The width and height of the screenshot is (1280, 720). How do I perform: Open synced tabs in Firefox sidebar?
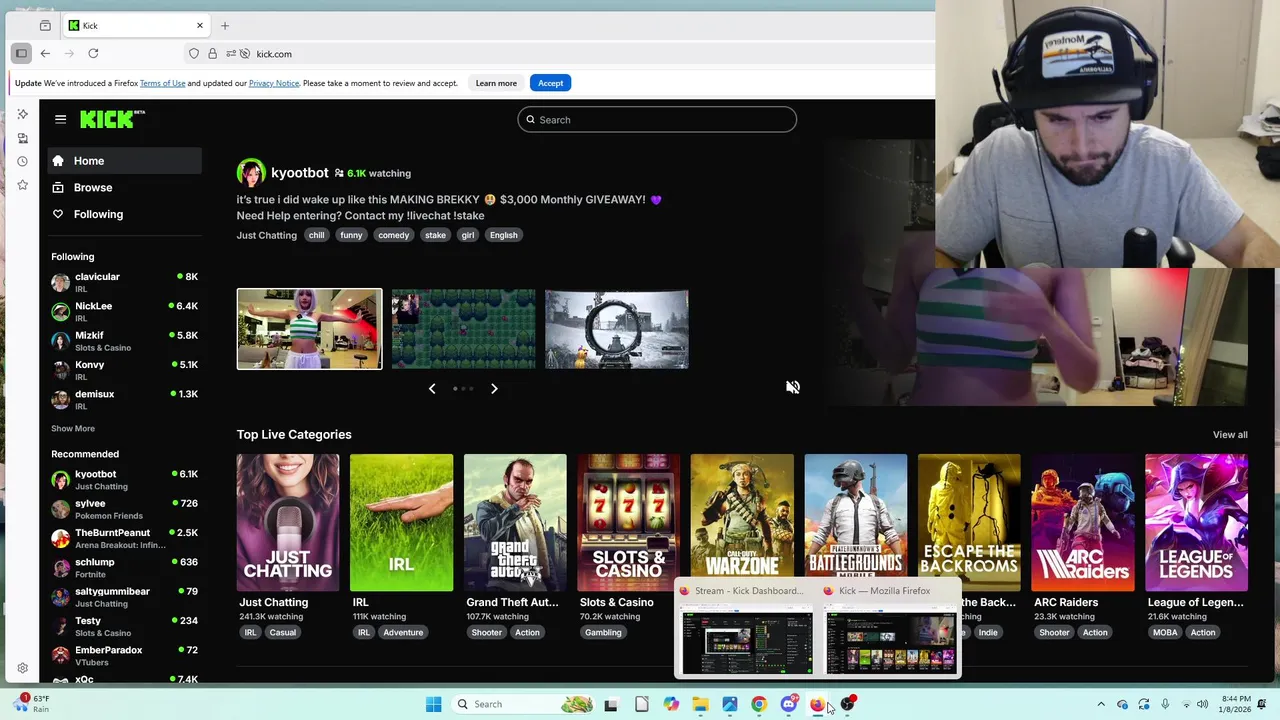22,138
